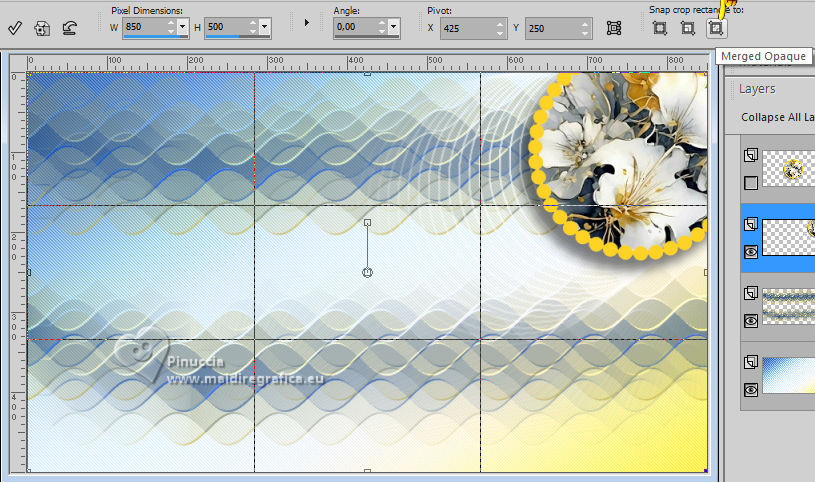The width and height of the screenshot is (815, 482).
Task: Select the blue-yellow gradient layer thumbnail
Action: point(788,375)
